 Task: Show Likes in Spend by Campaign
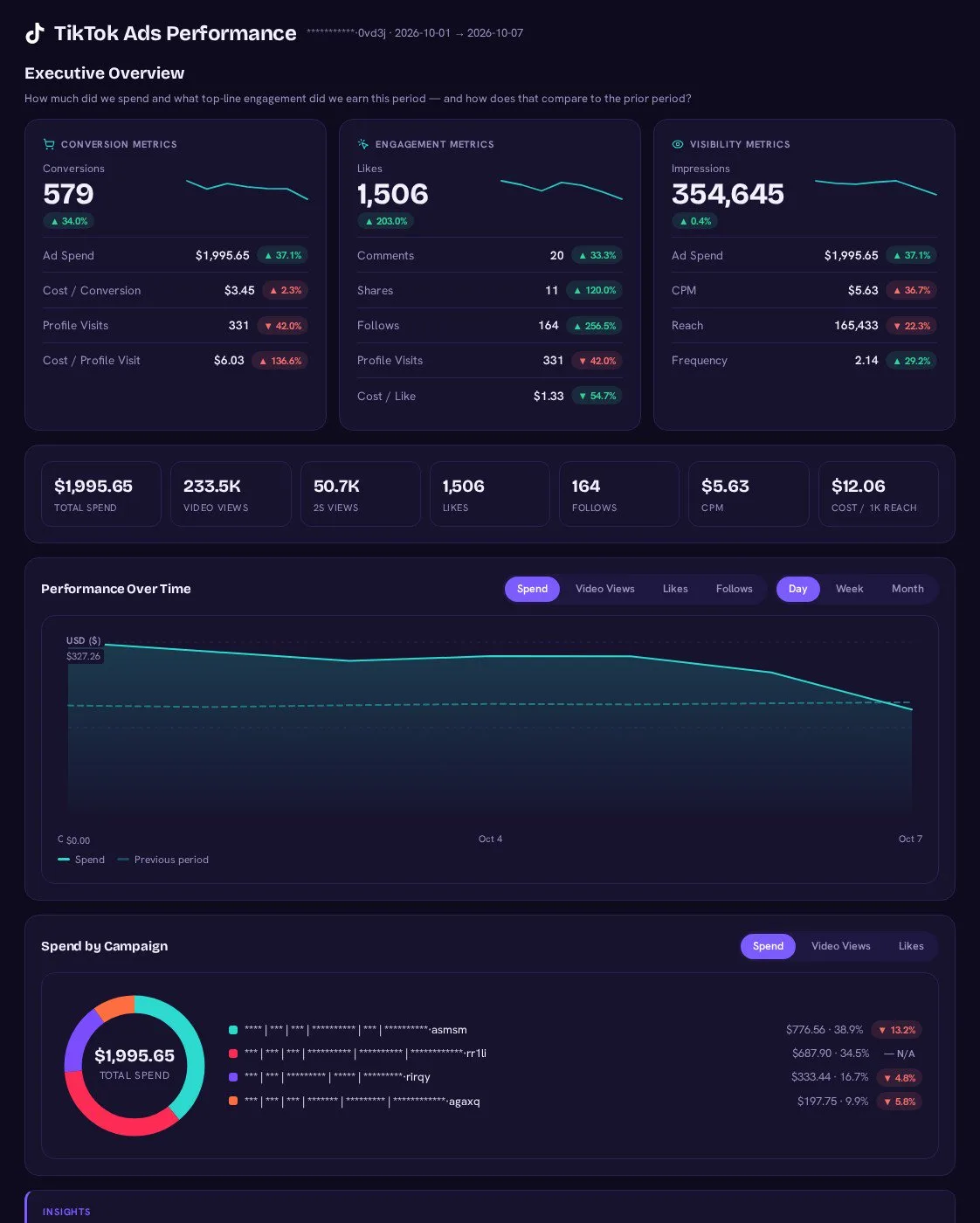click(911, 946)
